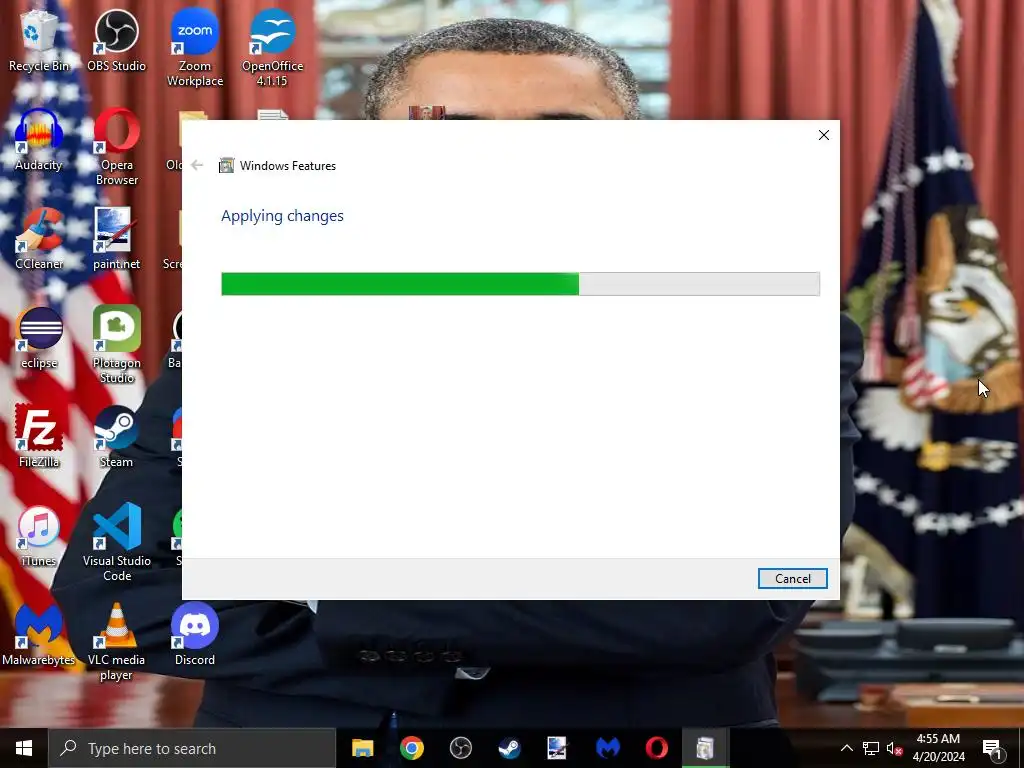Viewport: 1024px width, 768px height.
Task: Select the CCleaner desktop shortcut
Action: point(39,239)
